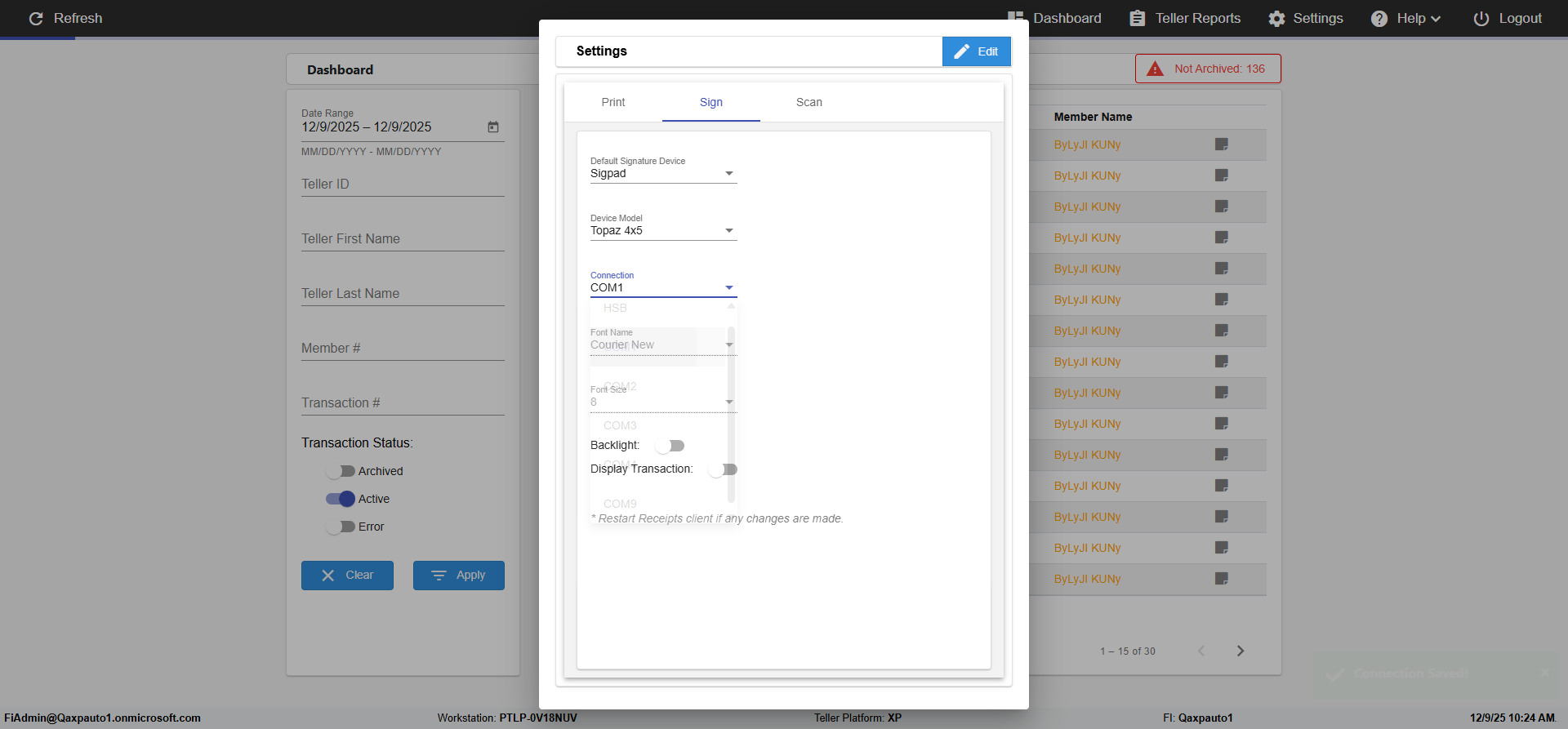This screenshot has width=1568, height=729.
Task: Open the calendar picker for Date Range
Action: click(493, 127)
